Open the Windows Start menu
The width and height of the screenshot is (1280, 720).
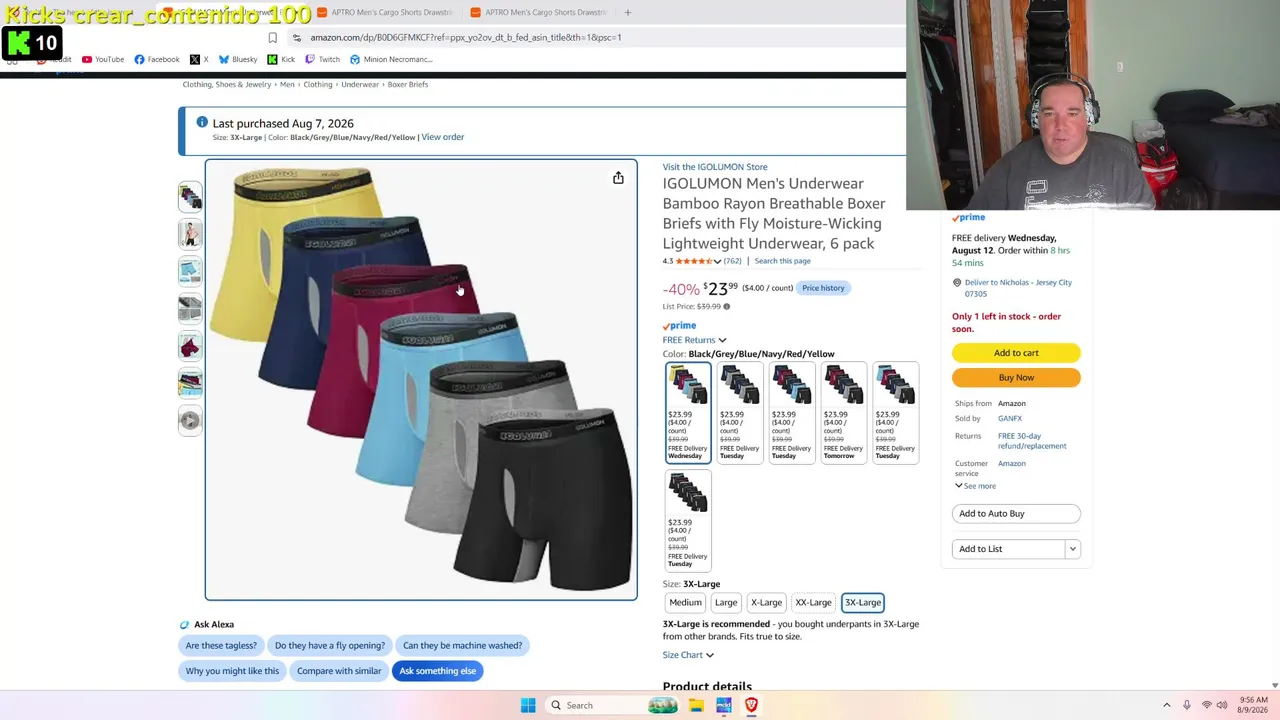pos(528,705)
